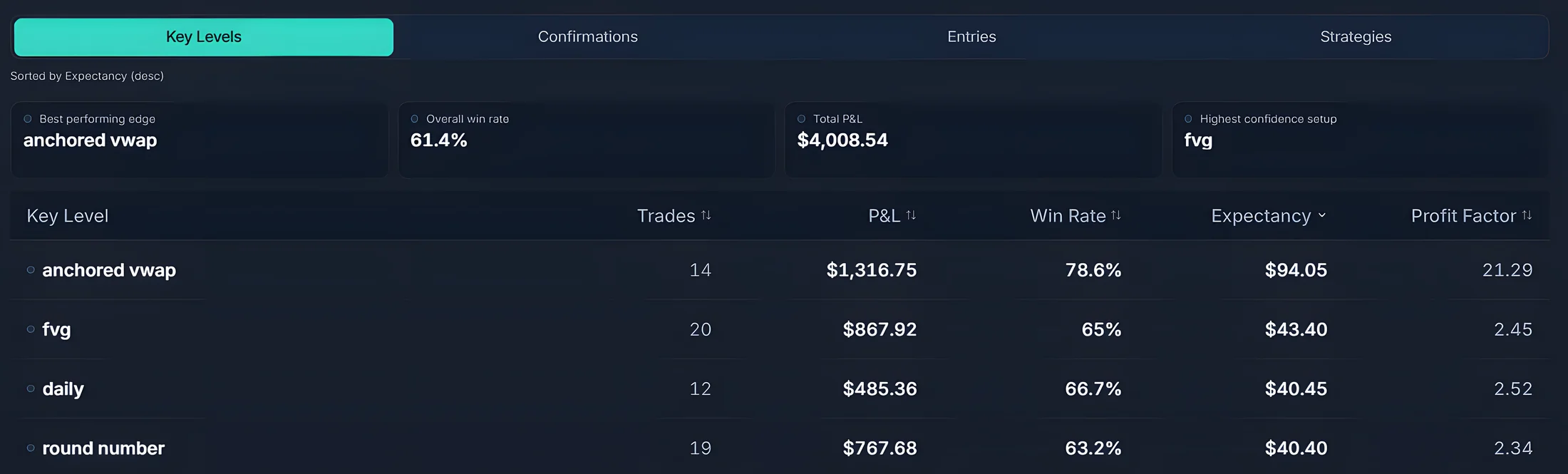Toggle the circle marker for round number row
Viewport: 1568px width, 474px height.
coord(31,448)
